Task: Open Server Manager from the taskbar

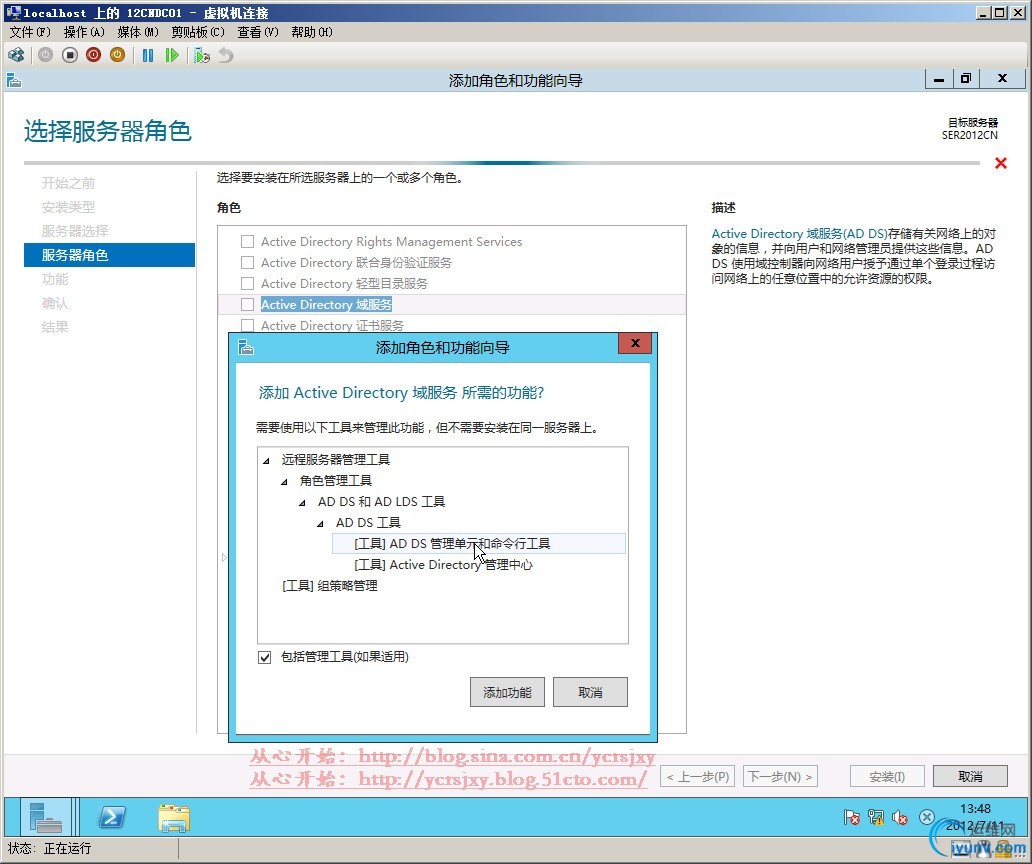Action: (46, 817)
